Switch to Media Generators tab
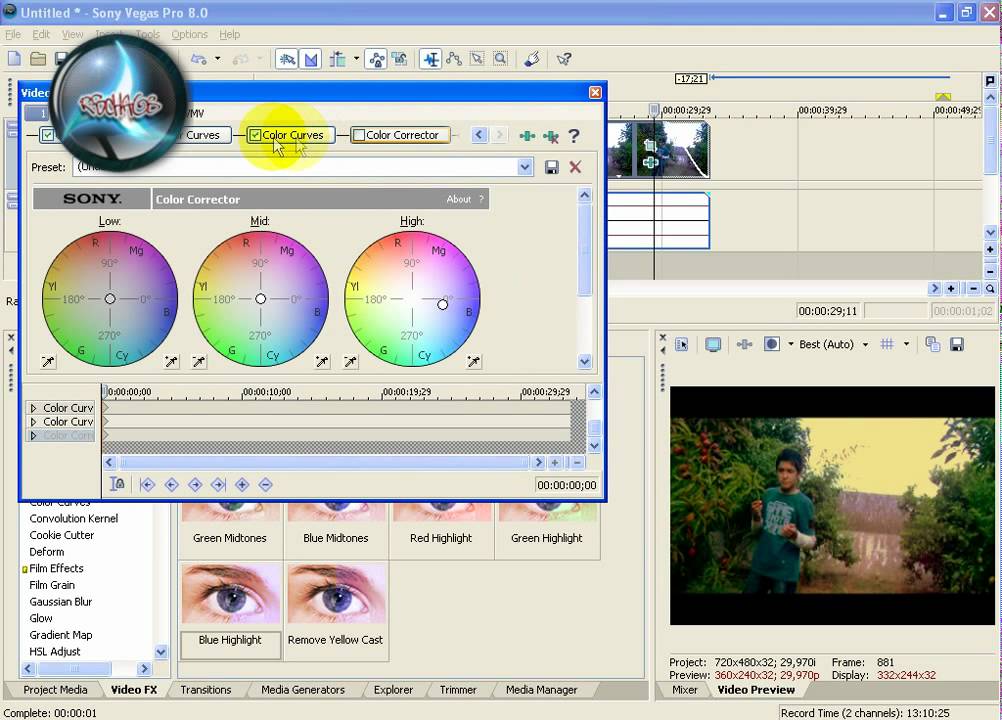This screenshot has width=1002, height=720. 303,690
